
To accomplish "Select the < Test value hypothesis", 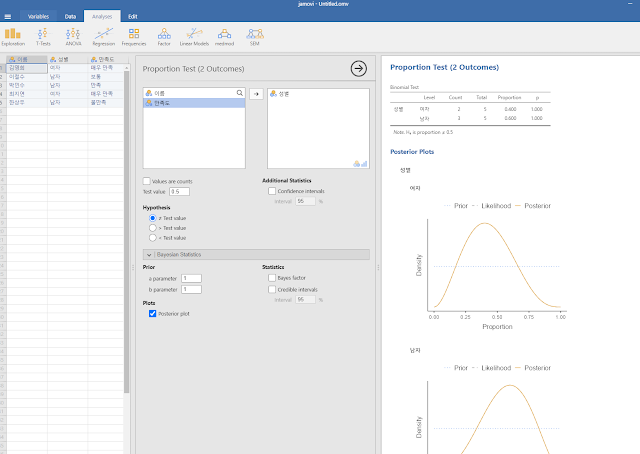I will coord(153,238).
